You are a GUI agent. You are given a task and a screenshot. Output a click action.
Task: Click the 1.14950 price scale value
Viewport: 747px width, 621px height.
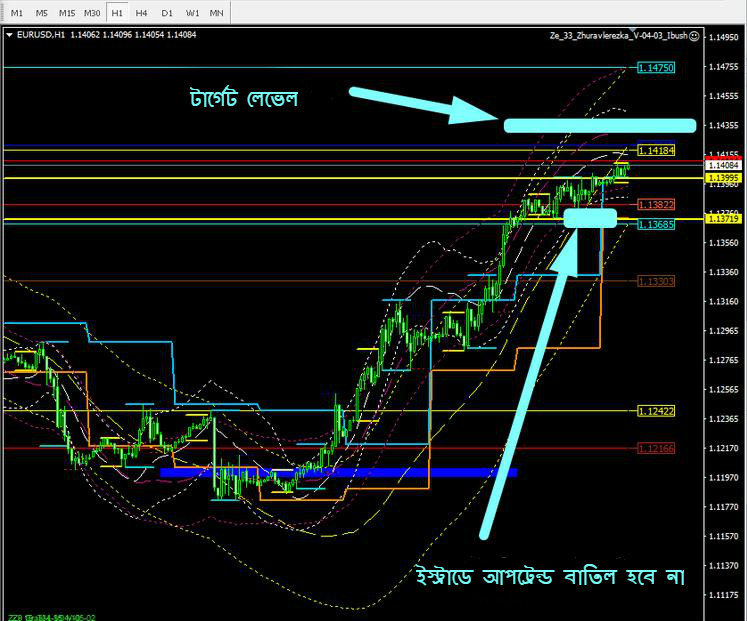click(x=724, y=38)
